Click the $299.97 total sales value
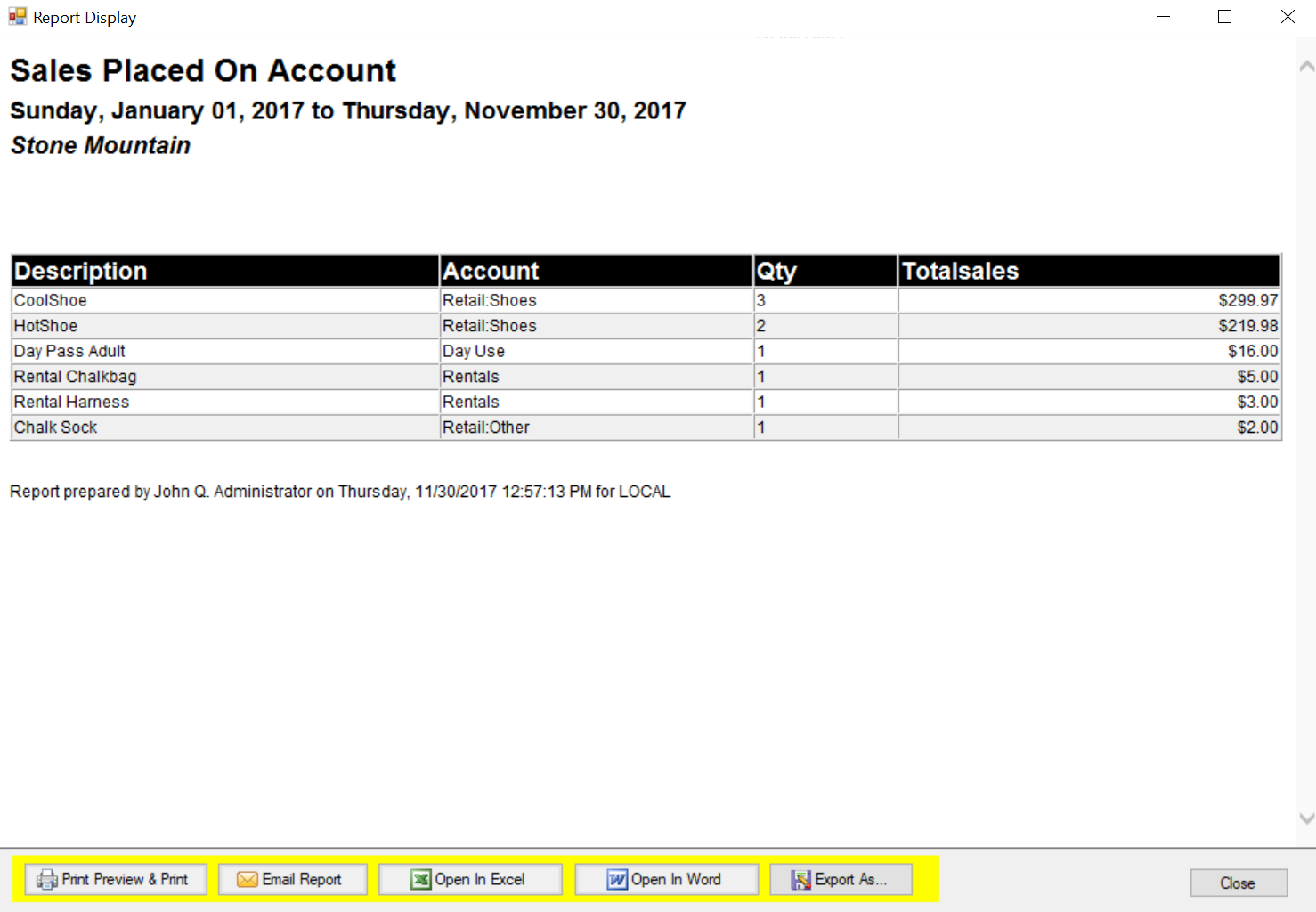The image size is (1316, 912). coord(1248,301)
